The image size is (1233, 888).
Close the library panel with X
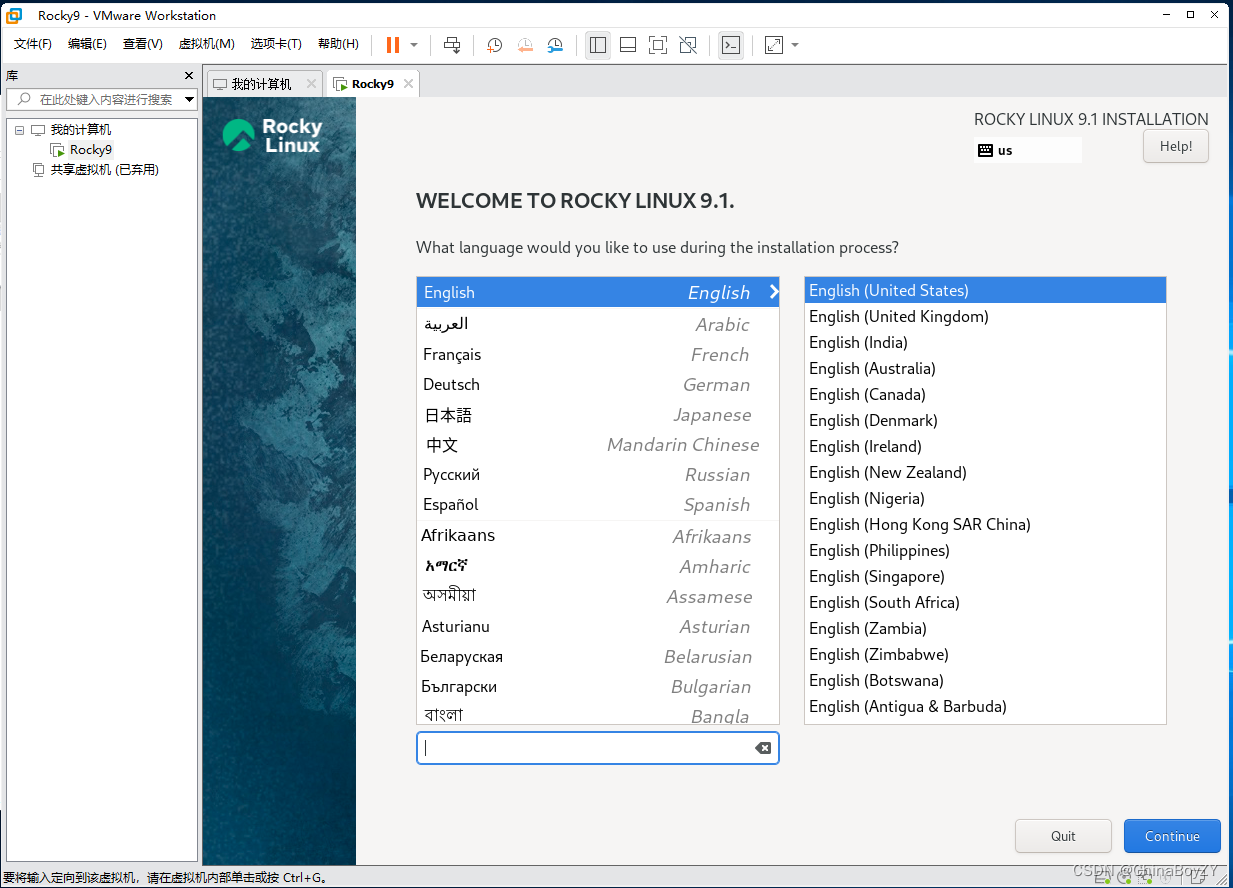point(189,76)
